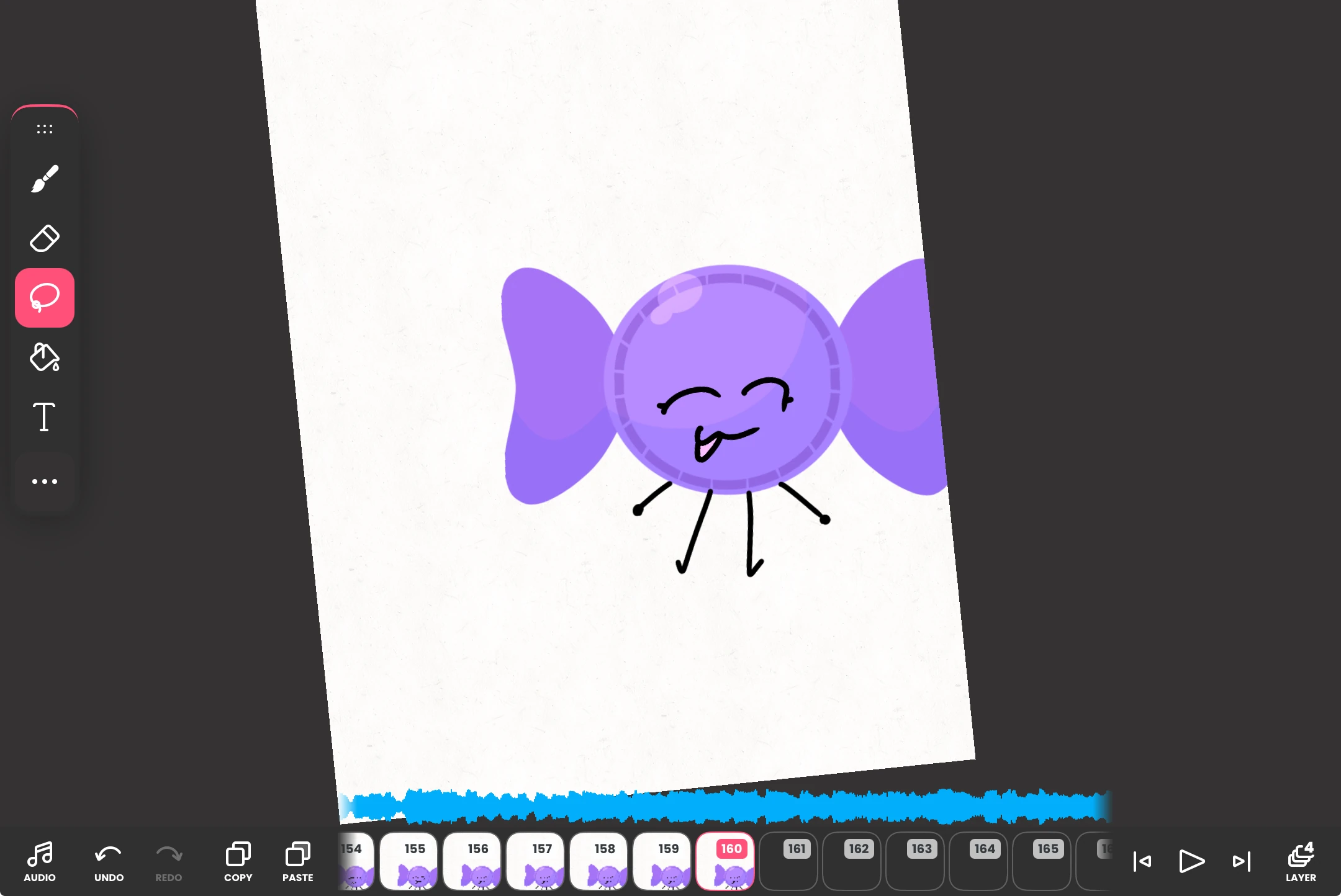Viewport: 1341px width, 896px height.
Task: Jump to the last frame
Action: [x=1241, y=861]
